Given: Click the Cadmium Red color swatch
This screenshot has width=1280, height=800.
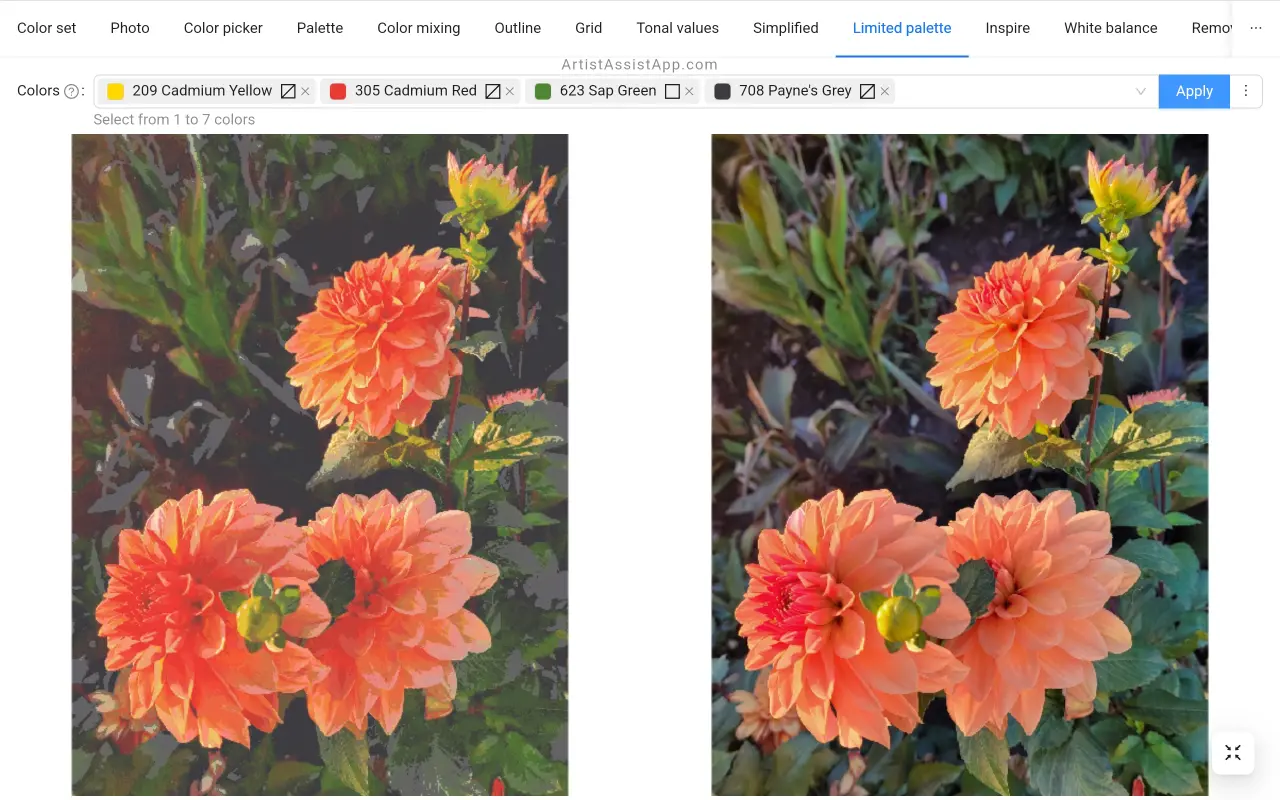Looking at the screenshot, I should coord(338,91).
